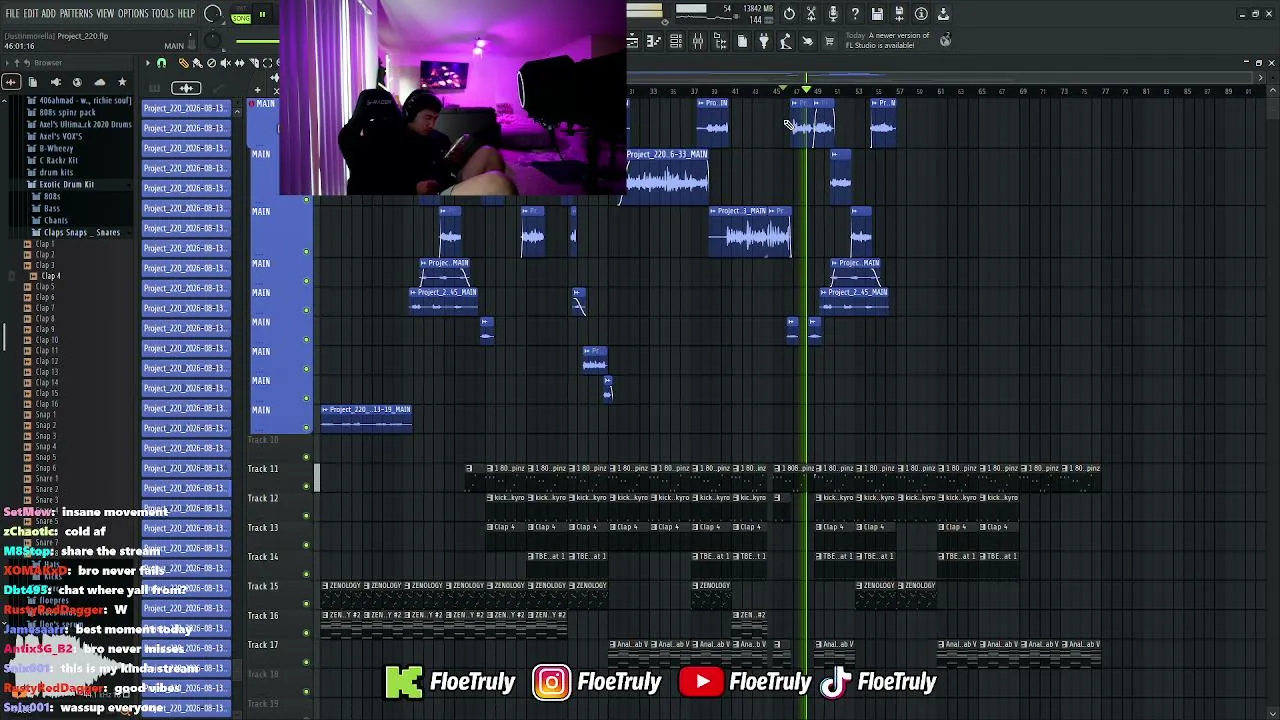Toggle the magnet snap button
This screenshot has width=1280, height=720.
pyautogui.click(x=161, y=63)
